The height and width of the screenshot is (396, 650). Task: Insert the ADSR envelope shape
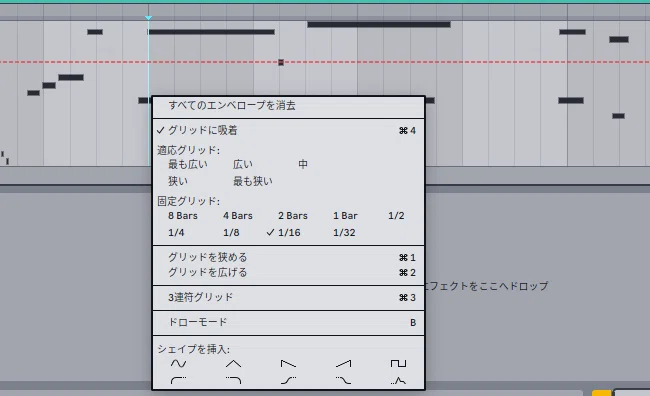click(x=398, y=380)
